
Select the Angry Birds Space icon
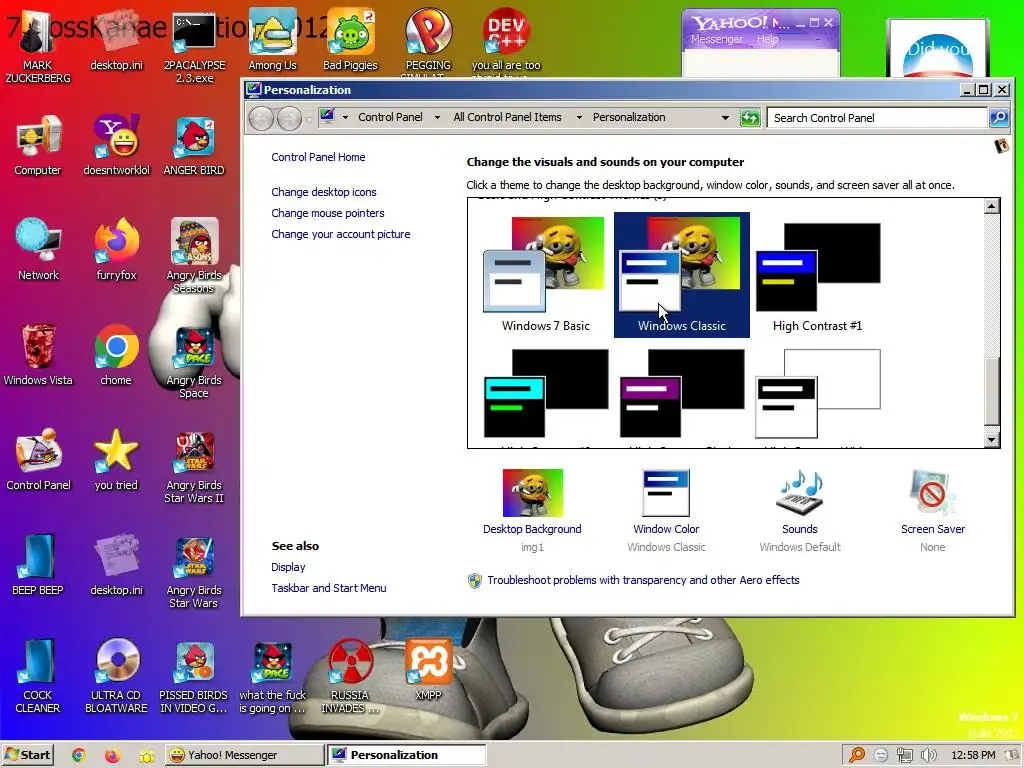(194, 362)
